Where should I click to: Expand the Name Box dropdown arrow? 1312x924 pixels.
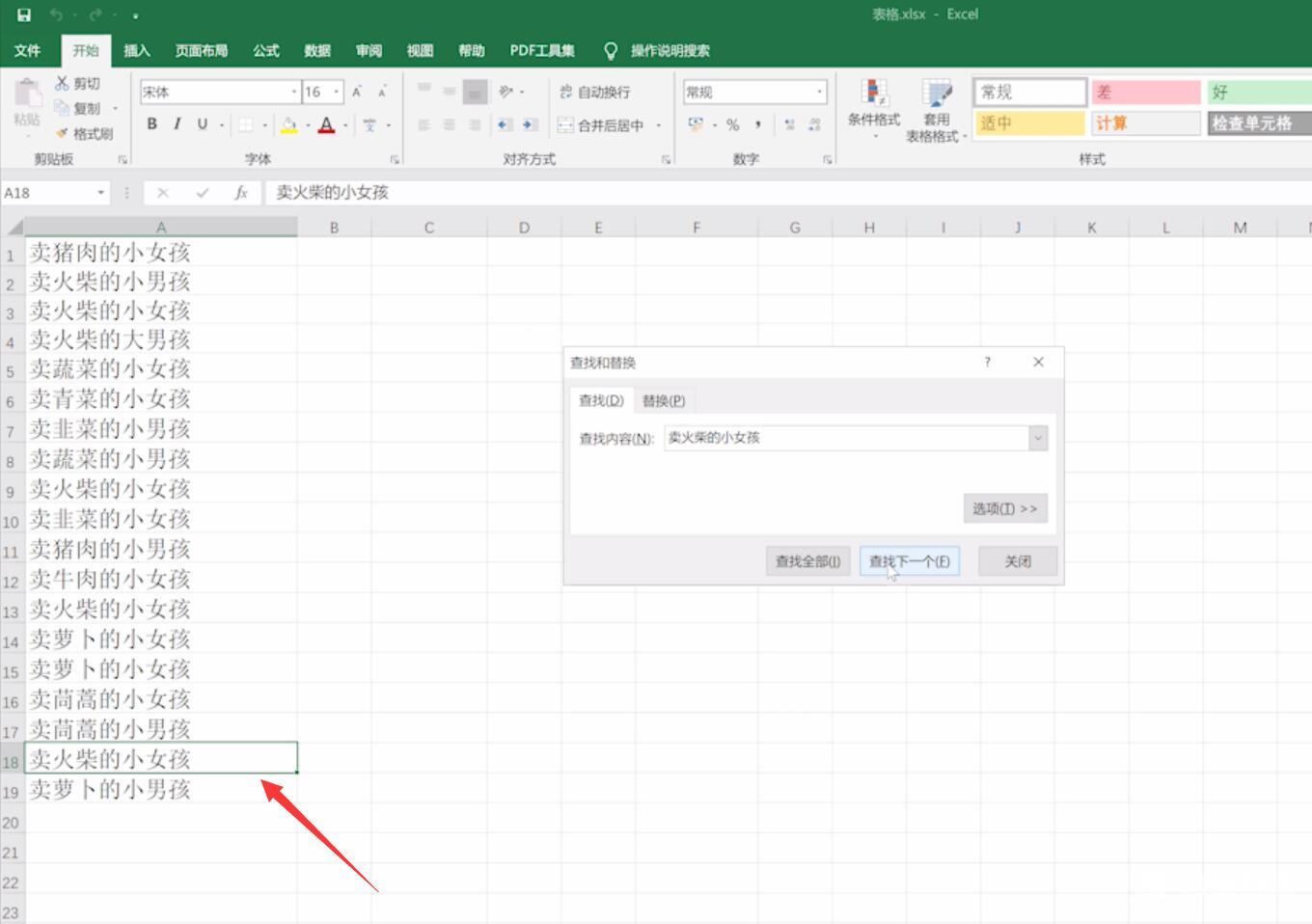[100, 193]
